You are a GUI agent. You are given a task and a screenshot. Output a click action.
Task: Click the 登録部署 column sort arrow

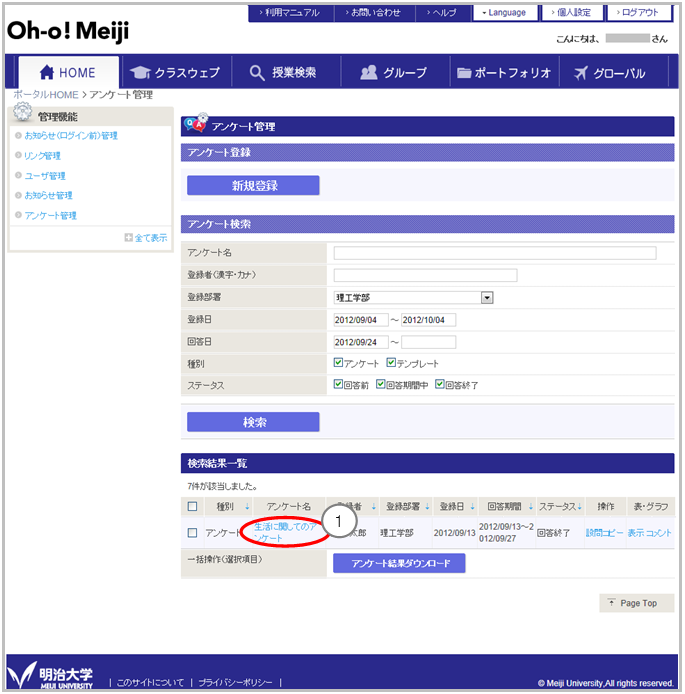point(427,506)
